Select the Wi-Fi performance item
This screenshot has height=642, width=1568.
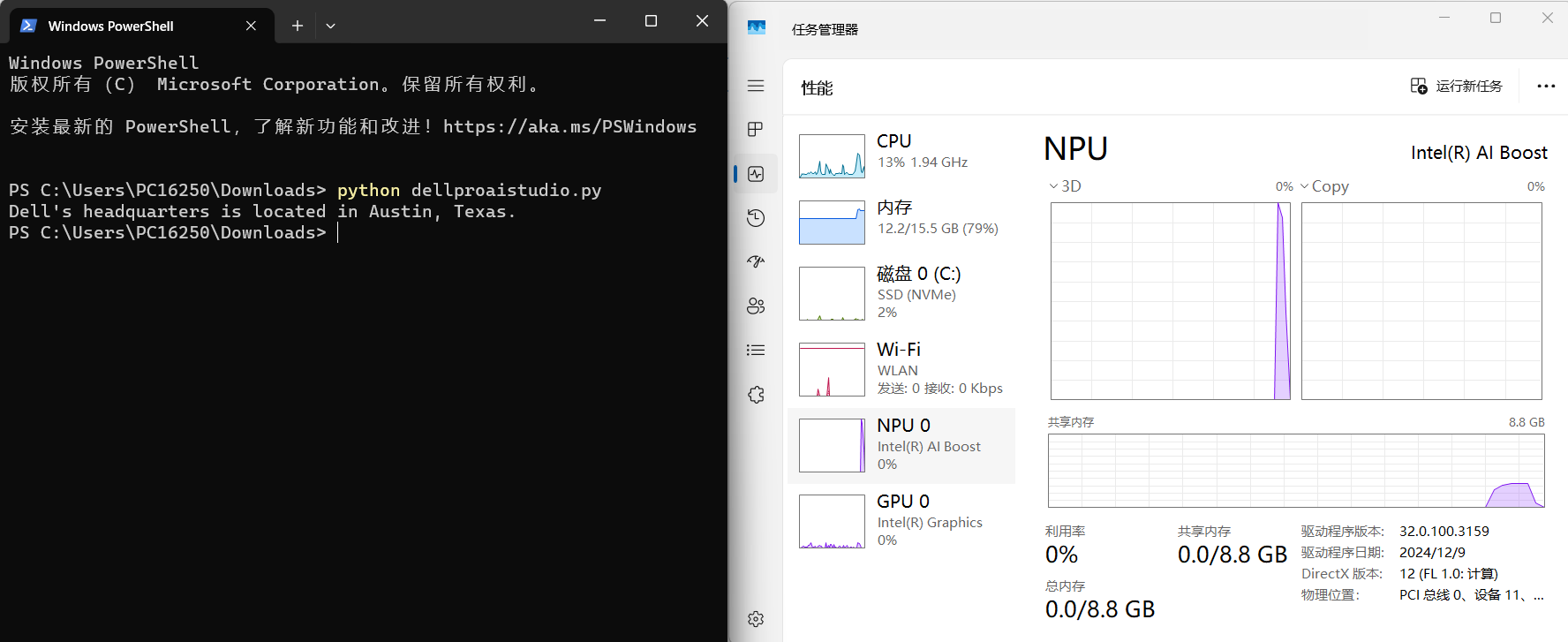click(901, 368)
